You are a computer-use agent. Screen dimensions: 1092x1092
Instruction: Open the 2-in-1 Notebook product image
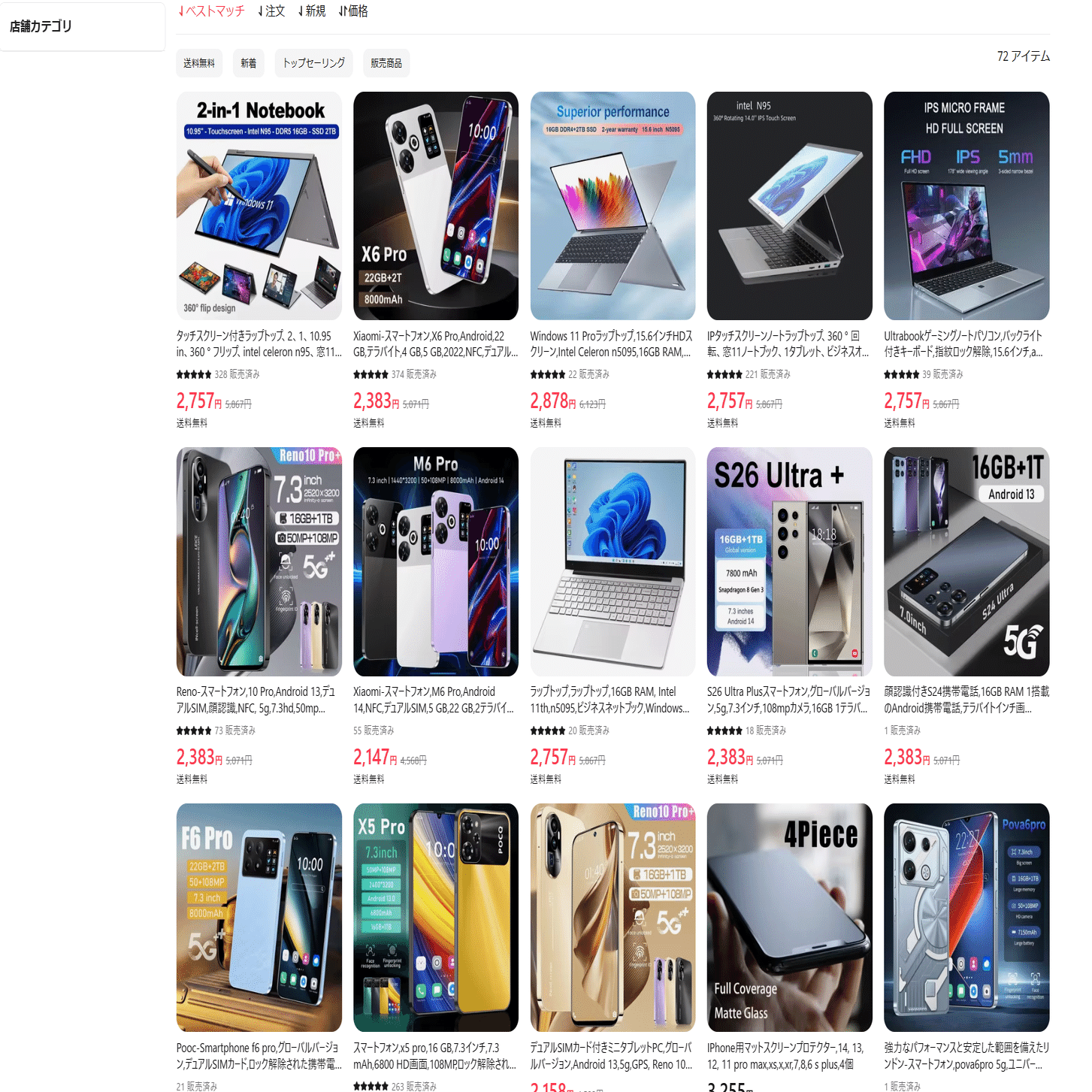(259, 206)
